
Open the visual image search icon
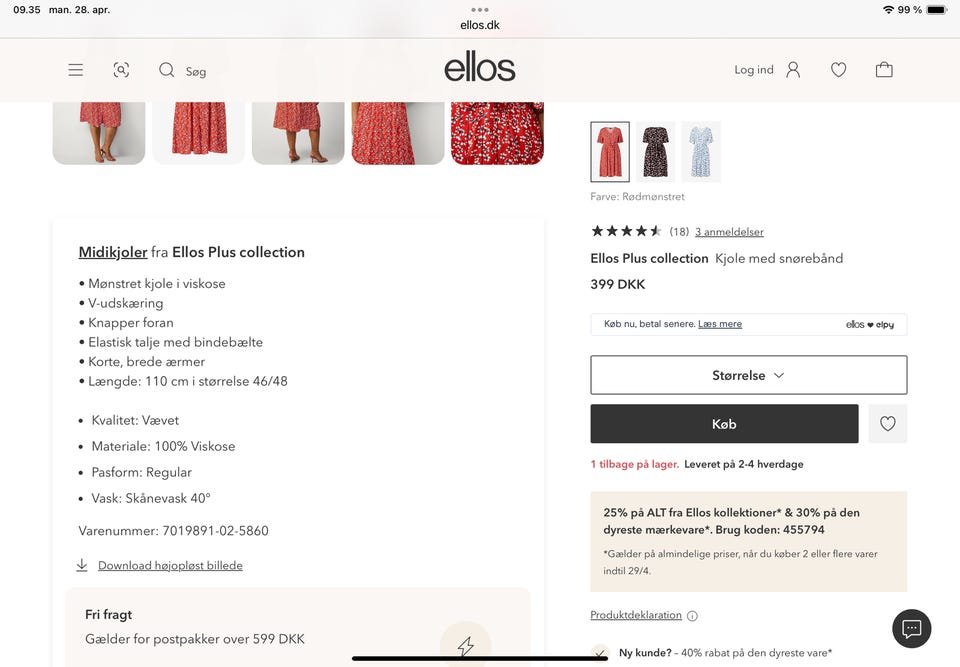121,70
